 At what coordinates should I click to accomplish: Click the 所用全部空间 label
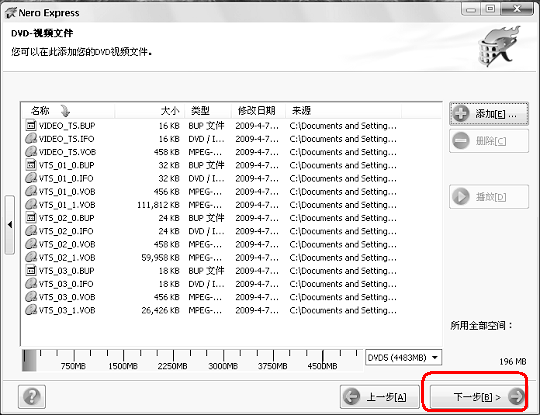tap(481, 325)
